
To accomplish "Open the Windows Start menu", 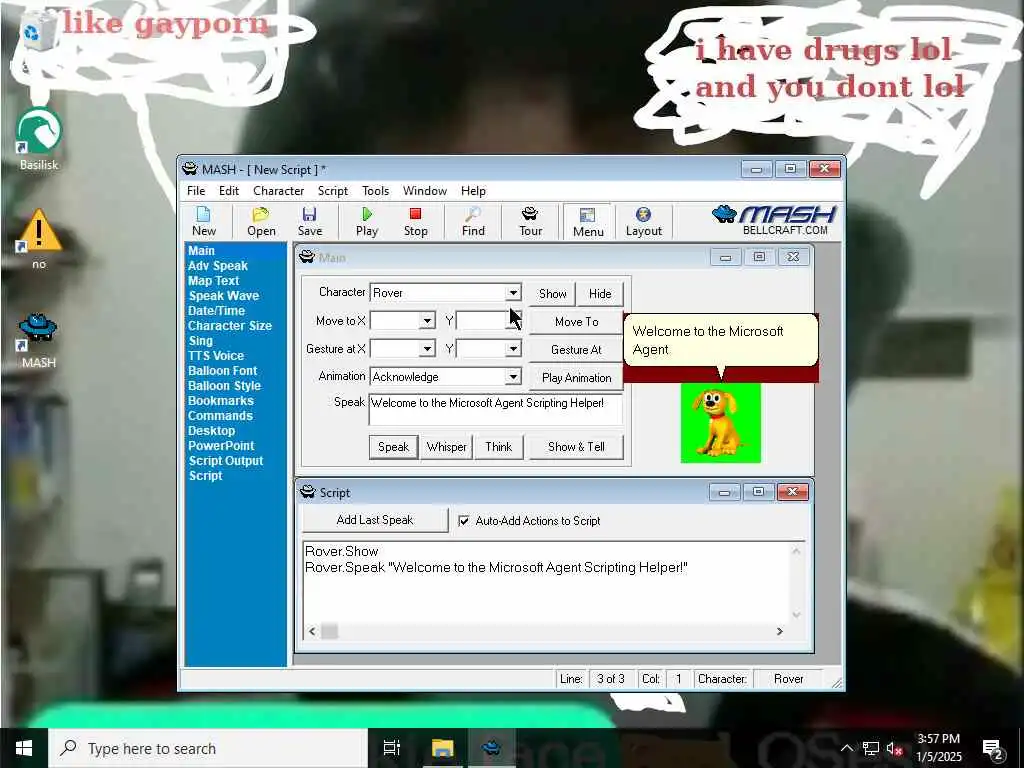I will point(24,748).
